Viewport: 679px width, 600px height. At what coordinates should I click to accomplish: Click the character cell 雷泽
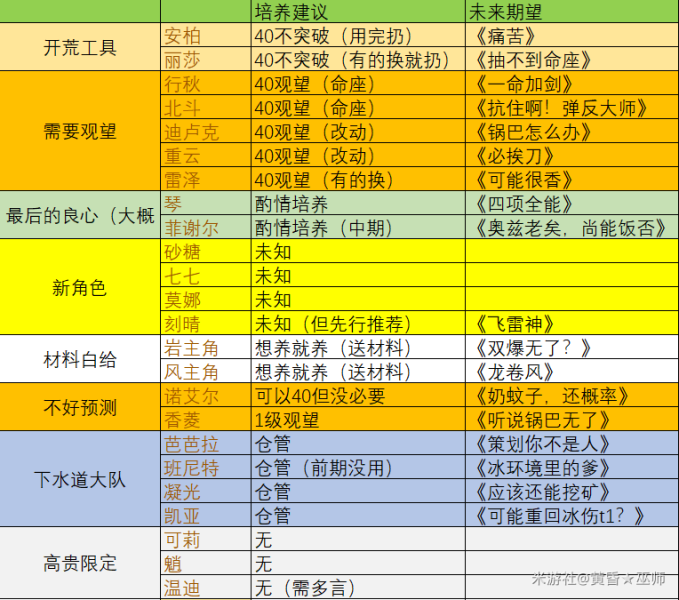(x=206, y=179)
